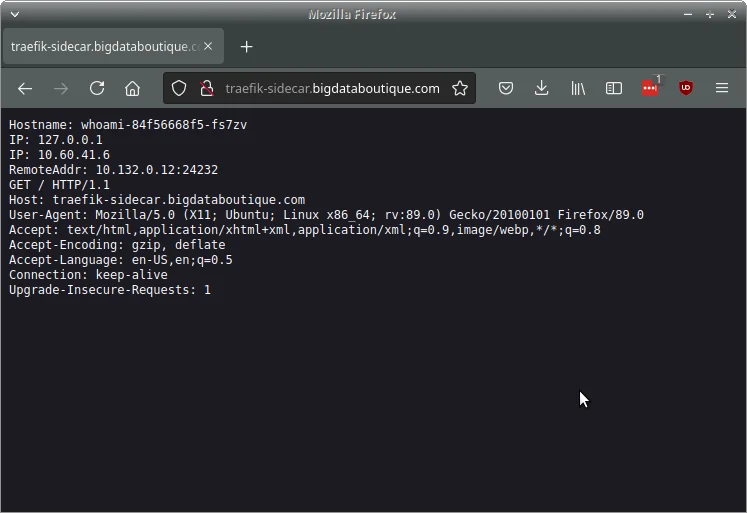Open the Library history and bookmarks

578,88
